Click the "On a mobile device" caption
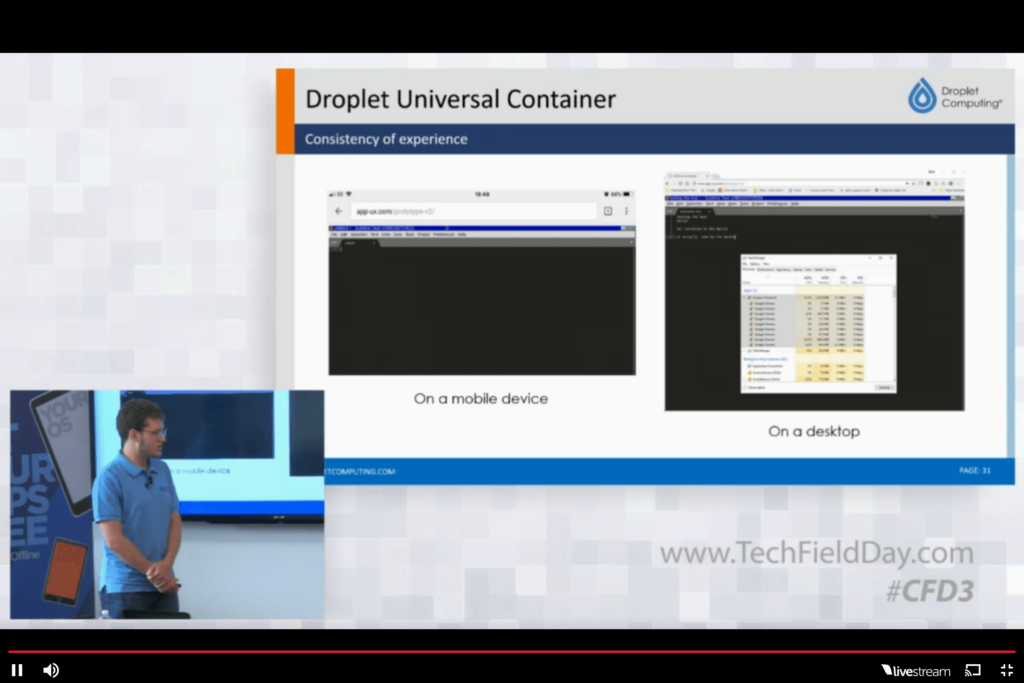This screenshot has height=683, width=1024. [x=481, y=398]
